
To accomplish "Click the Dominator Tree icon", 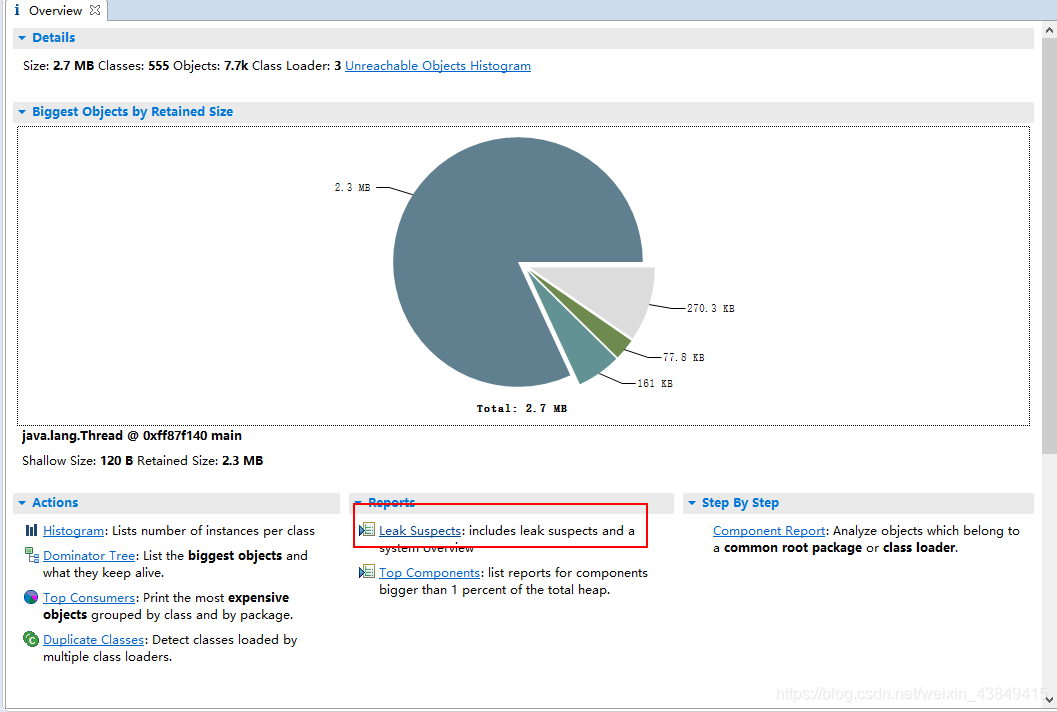I will [x=32, y=555].
